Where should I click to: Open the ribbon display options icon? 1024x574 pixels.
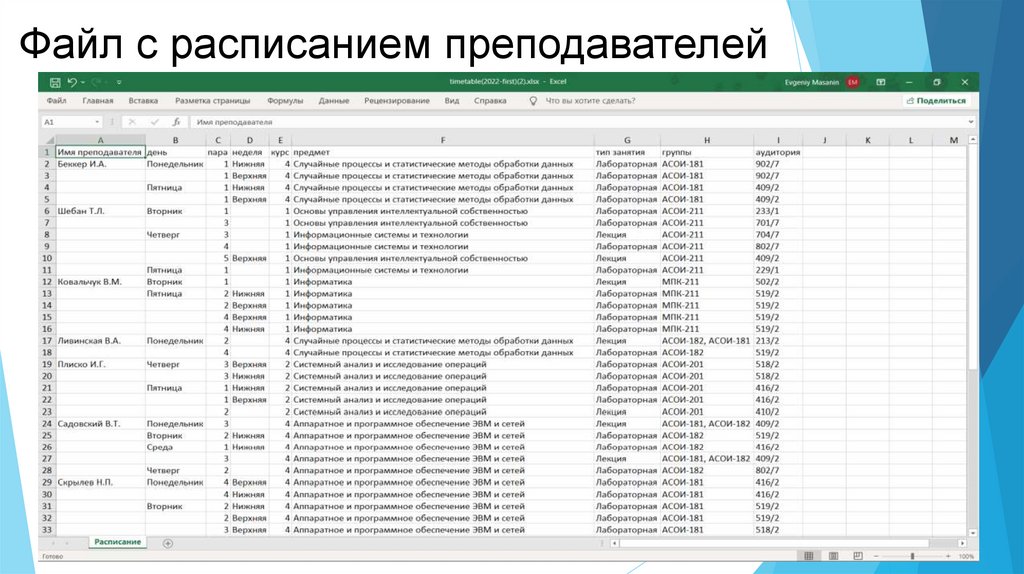880,82
